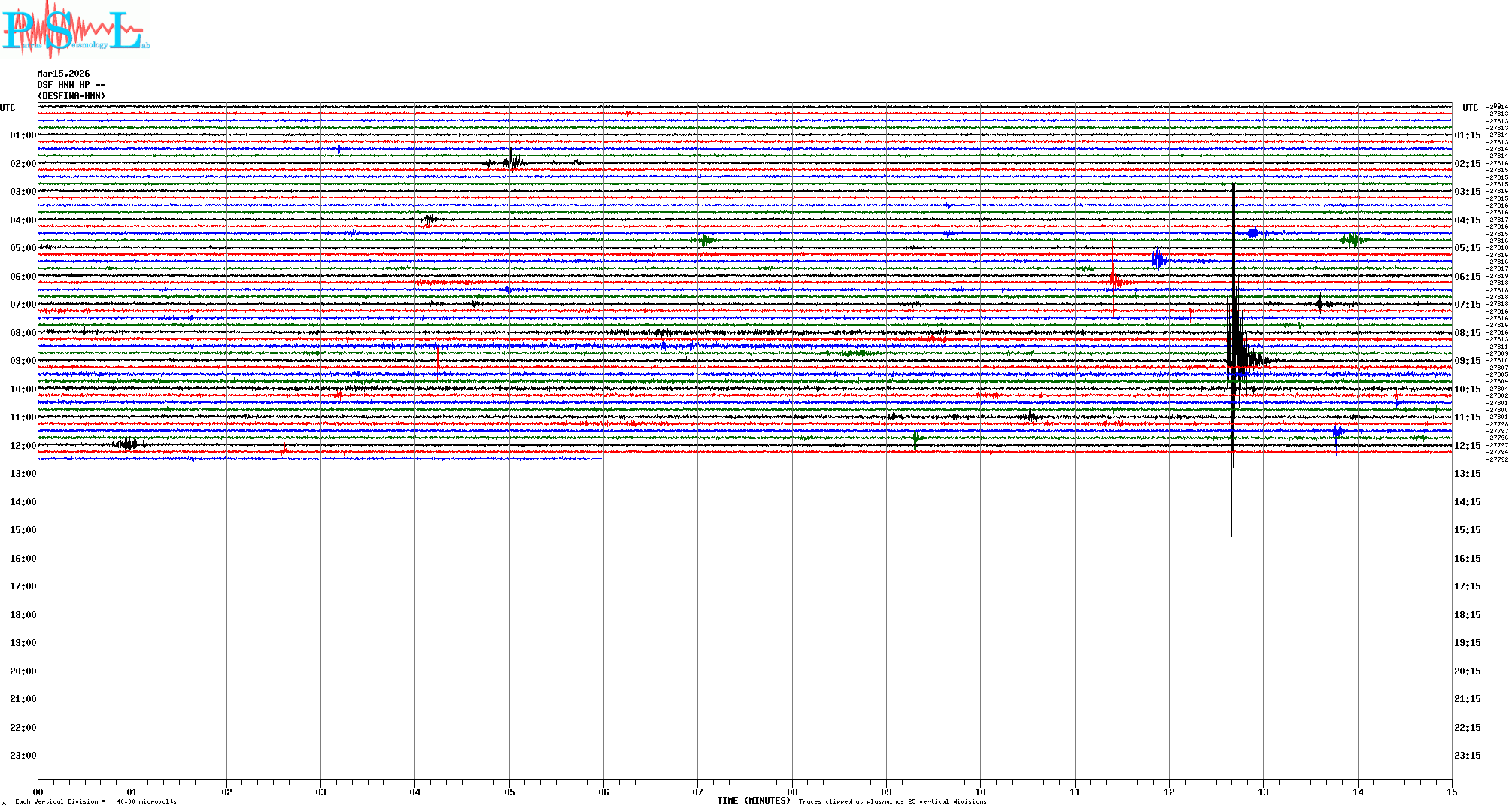Click the 18:15 time label on right
The image size is (1512, 812).
1467,615
